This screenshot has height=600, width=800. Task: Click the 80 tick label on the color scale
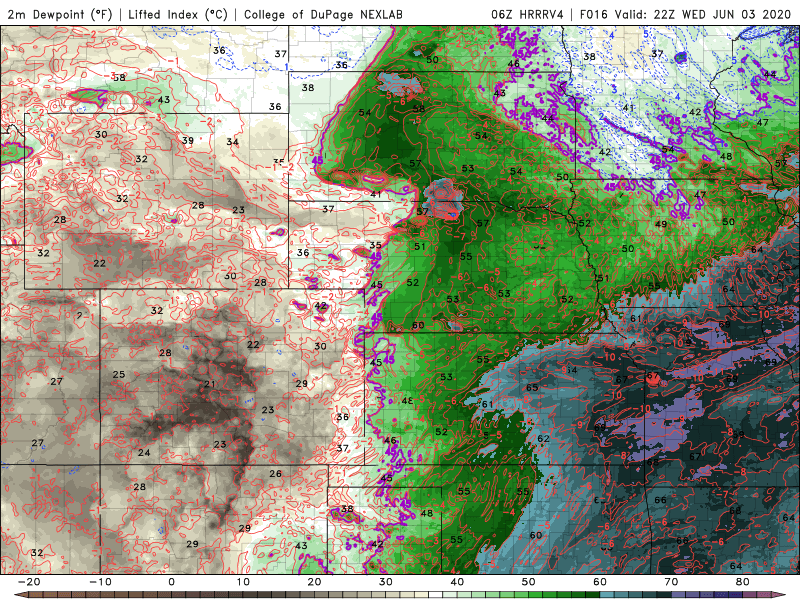[743, 582]
